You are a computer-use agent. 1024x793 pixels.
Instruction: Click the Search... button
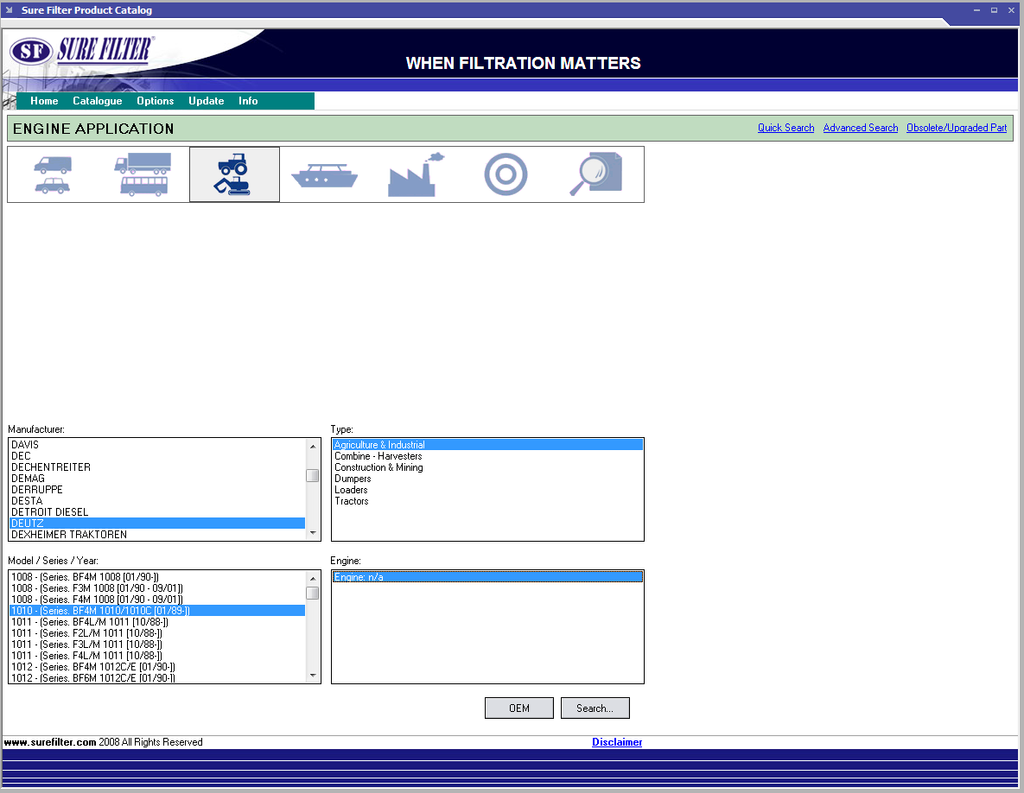(595, 708)
